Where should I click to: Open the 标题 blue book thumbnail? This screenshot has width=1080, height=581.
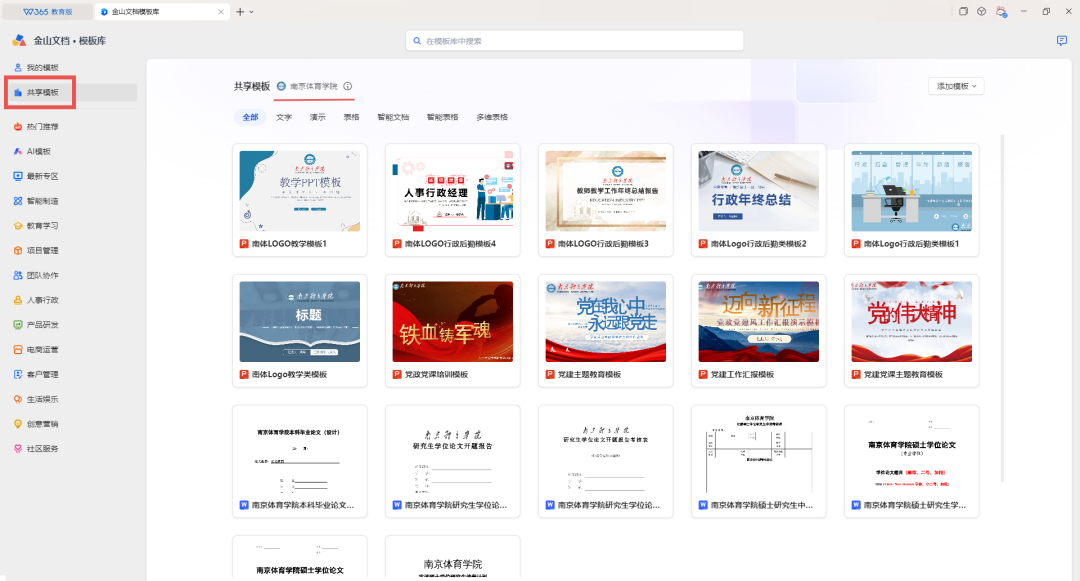pyautogui.click(x=300, y=321)
